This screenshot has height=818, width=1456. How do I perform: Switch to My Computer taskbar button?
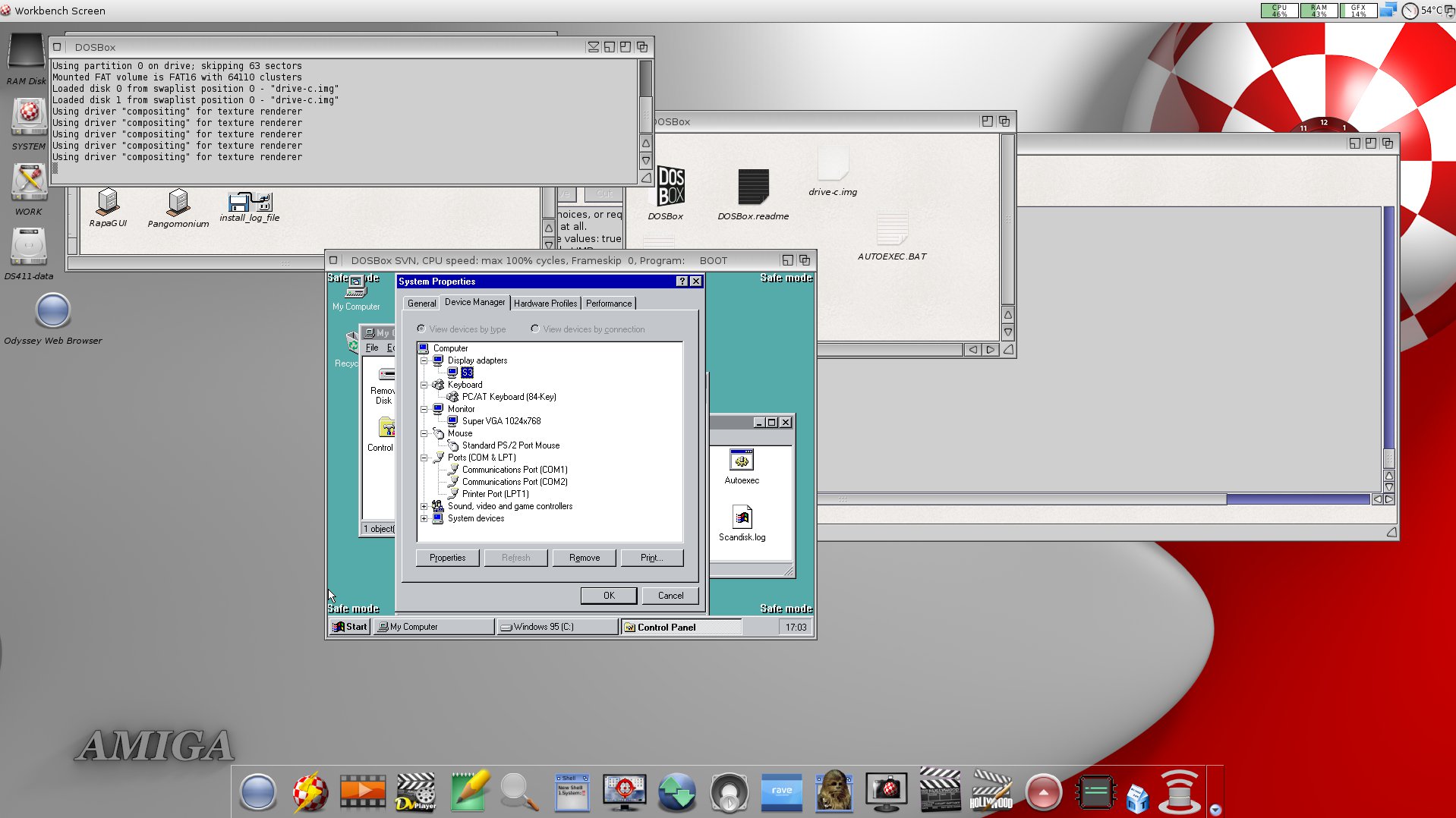[433, 627]
